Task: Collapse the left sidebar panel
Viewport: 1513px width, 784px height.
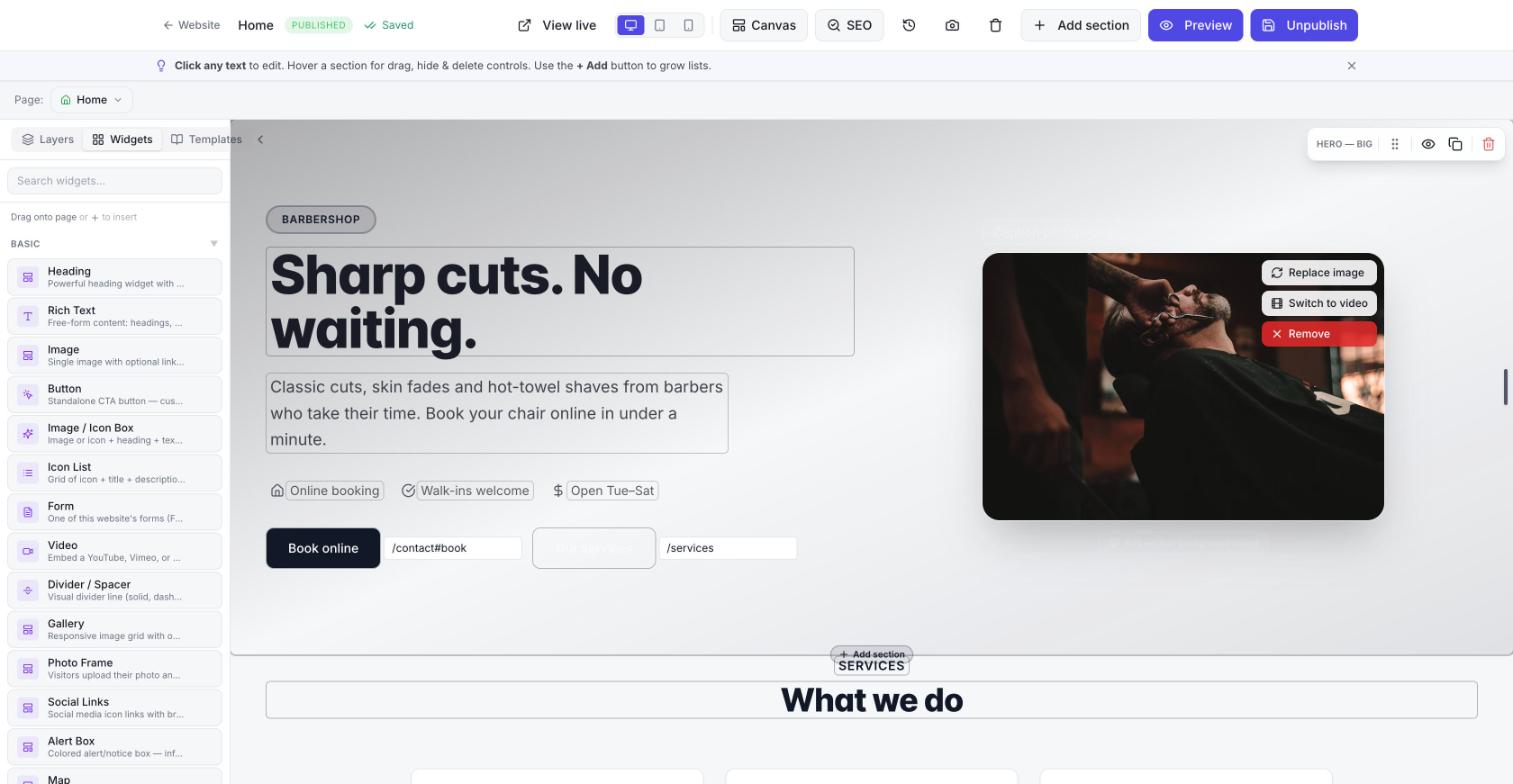Action: point(260,139)
